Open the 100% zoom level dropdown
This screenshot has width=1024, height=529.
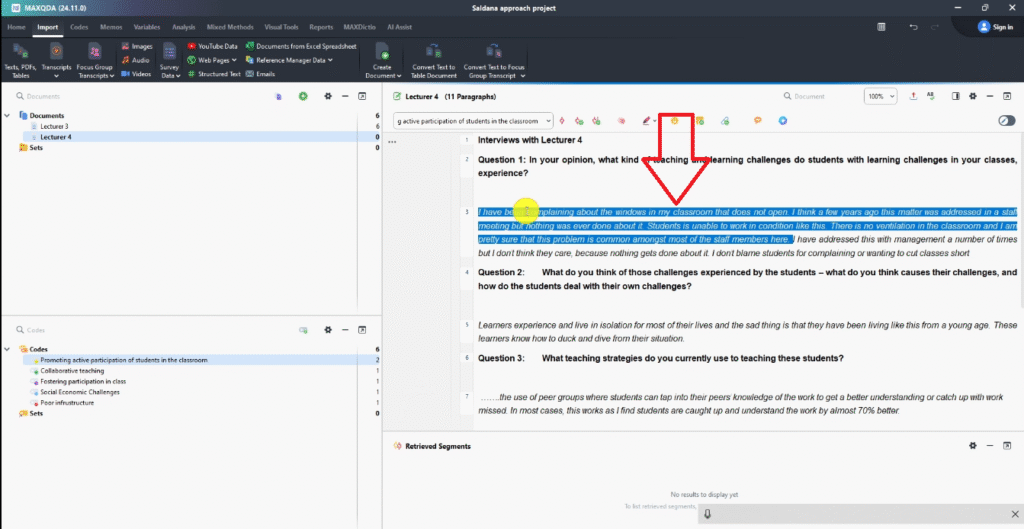tap(880, 96)
